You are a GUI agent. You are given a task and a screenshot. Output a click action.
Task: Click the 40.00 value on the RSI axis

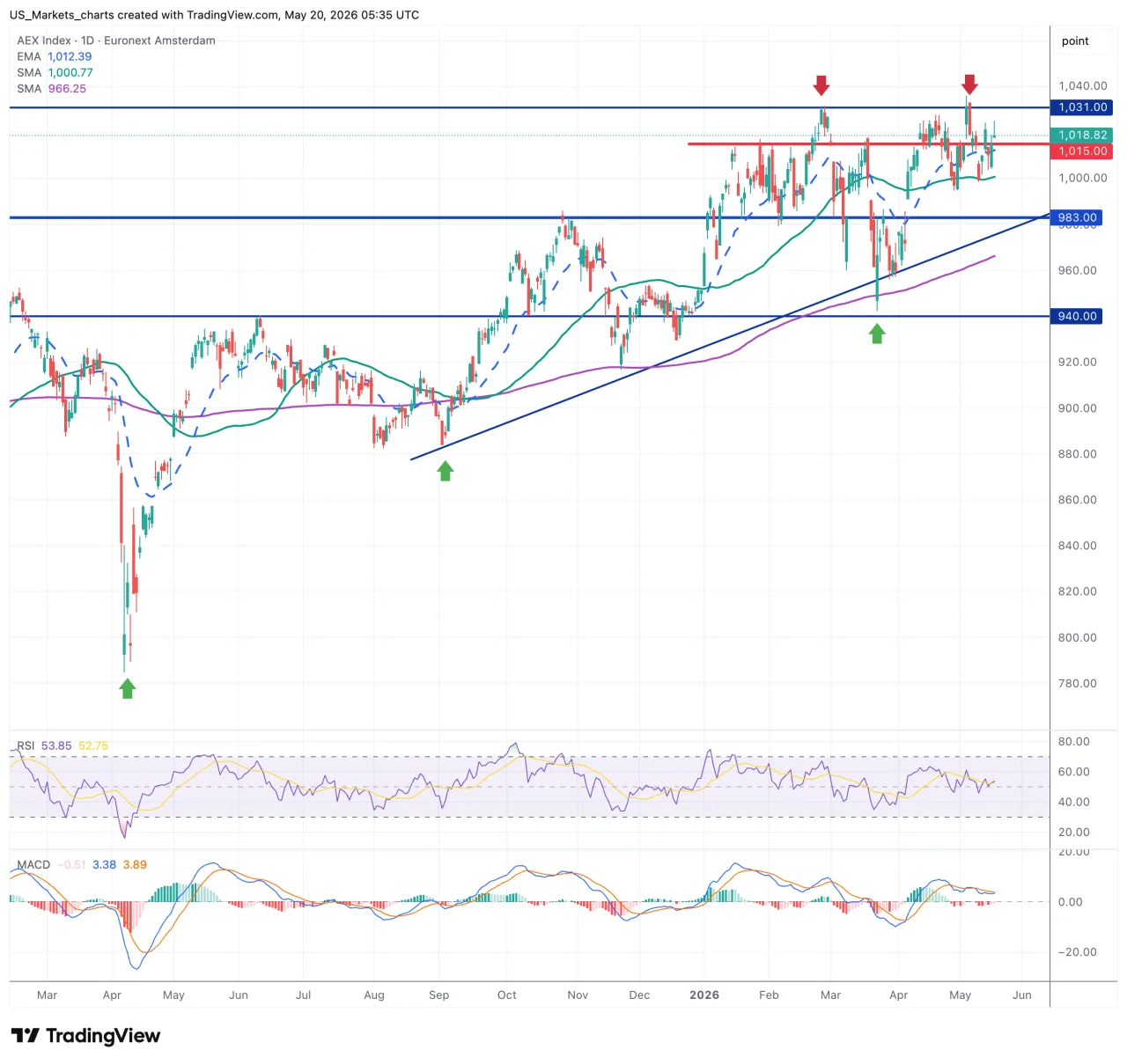[x=1073, y=802]
